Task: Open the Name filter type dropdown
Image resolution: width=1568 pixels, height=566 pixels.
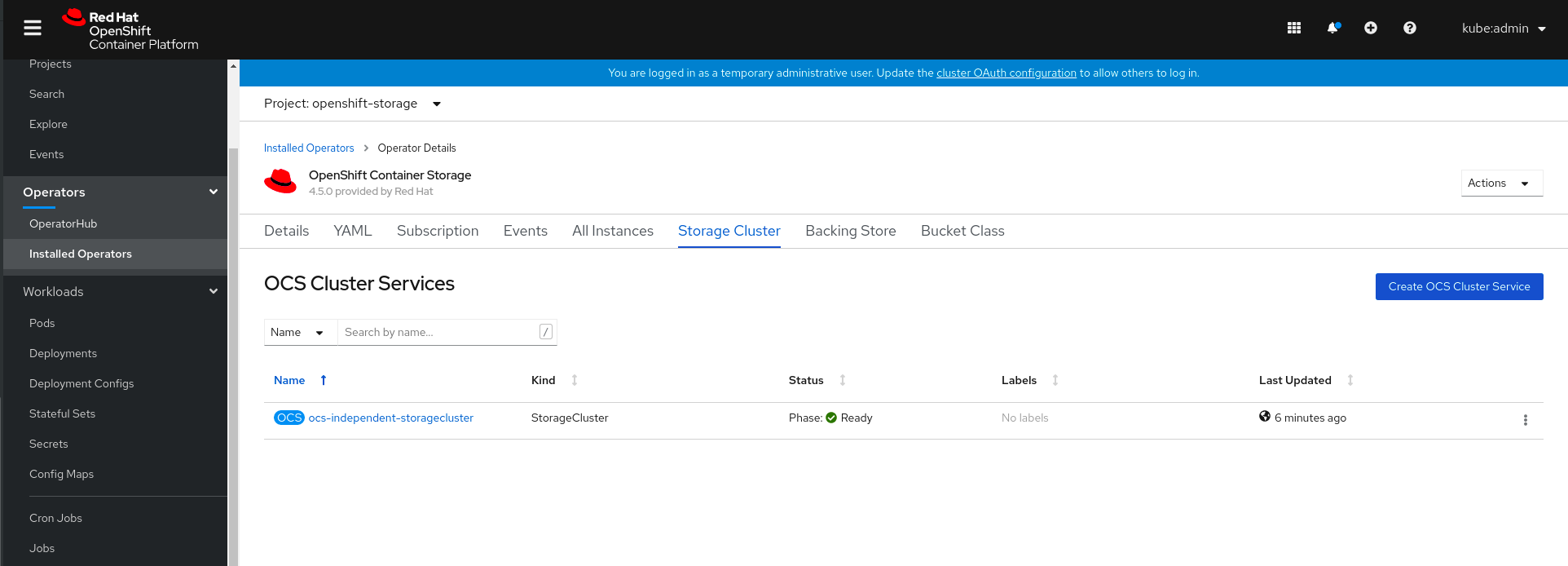Action: [x=298, y=333]
